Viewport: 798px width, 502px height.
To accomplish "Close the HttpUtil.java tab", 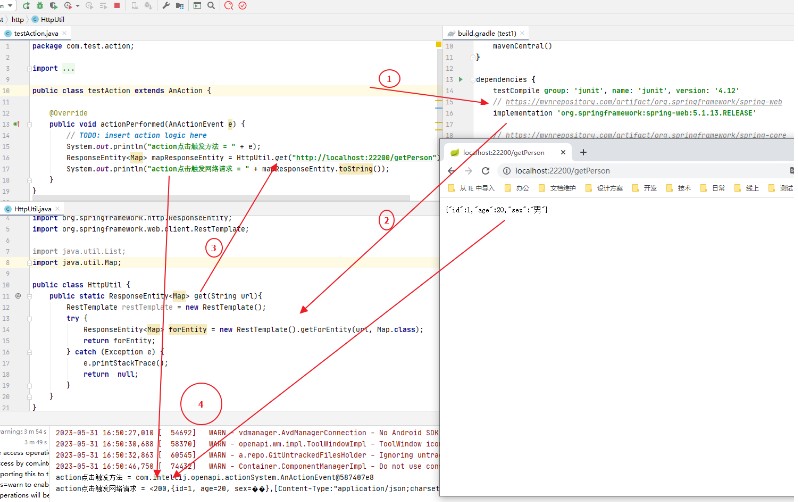I will pyautogui.click(x=58, y=209).
